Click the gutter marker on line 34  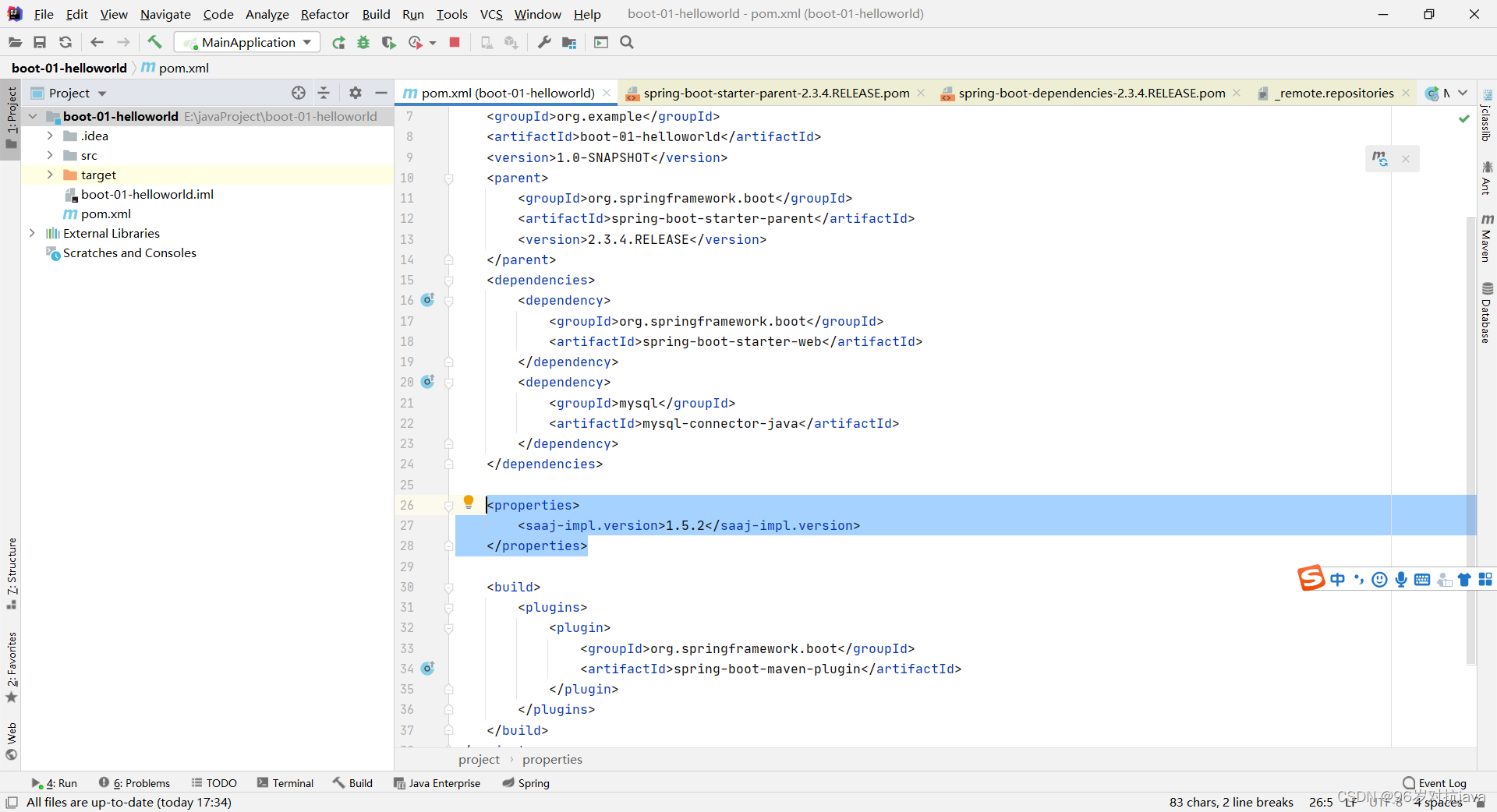click(x=427, y=669)
